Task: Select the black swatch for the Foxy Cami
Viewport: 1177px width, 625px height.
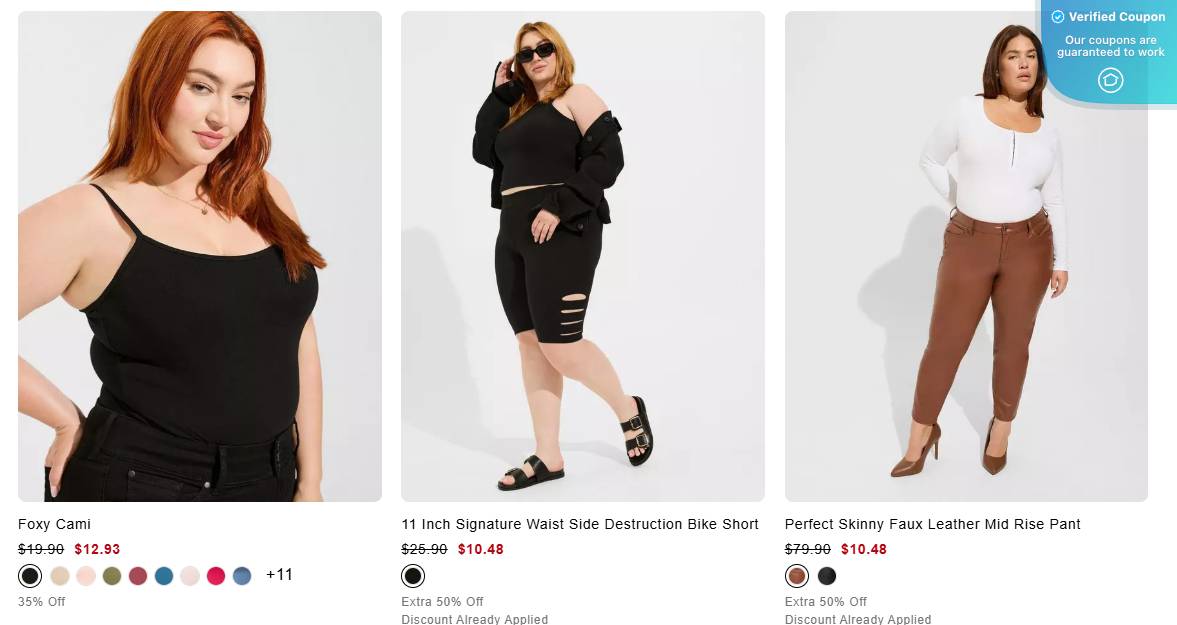Action: click(x=30, y=576)
